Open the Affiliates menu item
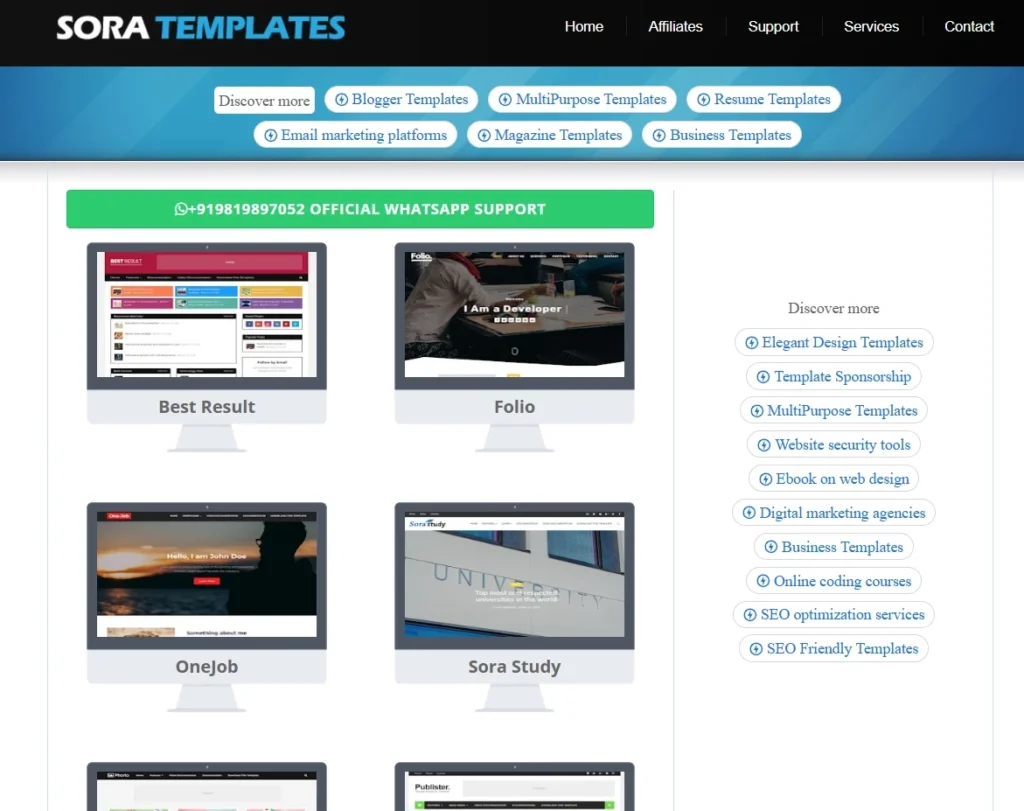Viewport: 1024px width, 811px height. [x=675, y=27]
